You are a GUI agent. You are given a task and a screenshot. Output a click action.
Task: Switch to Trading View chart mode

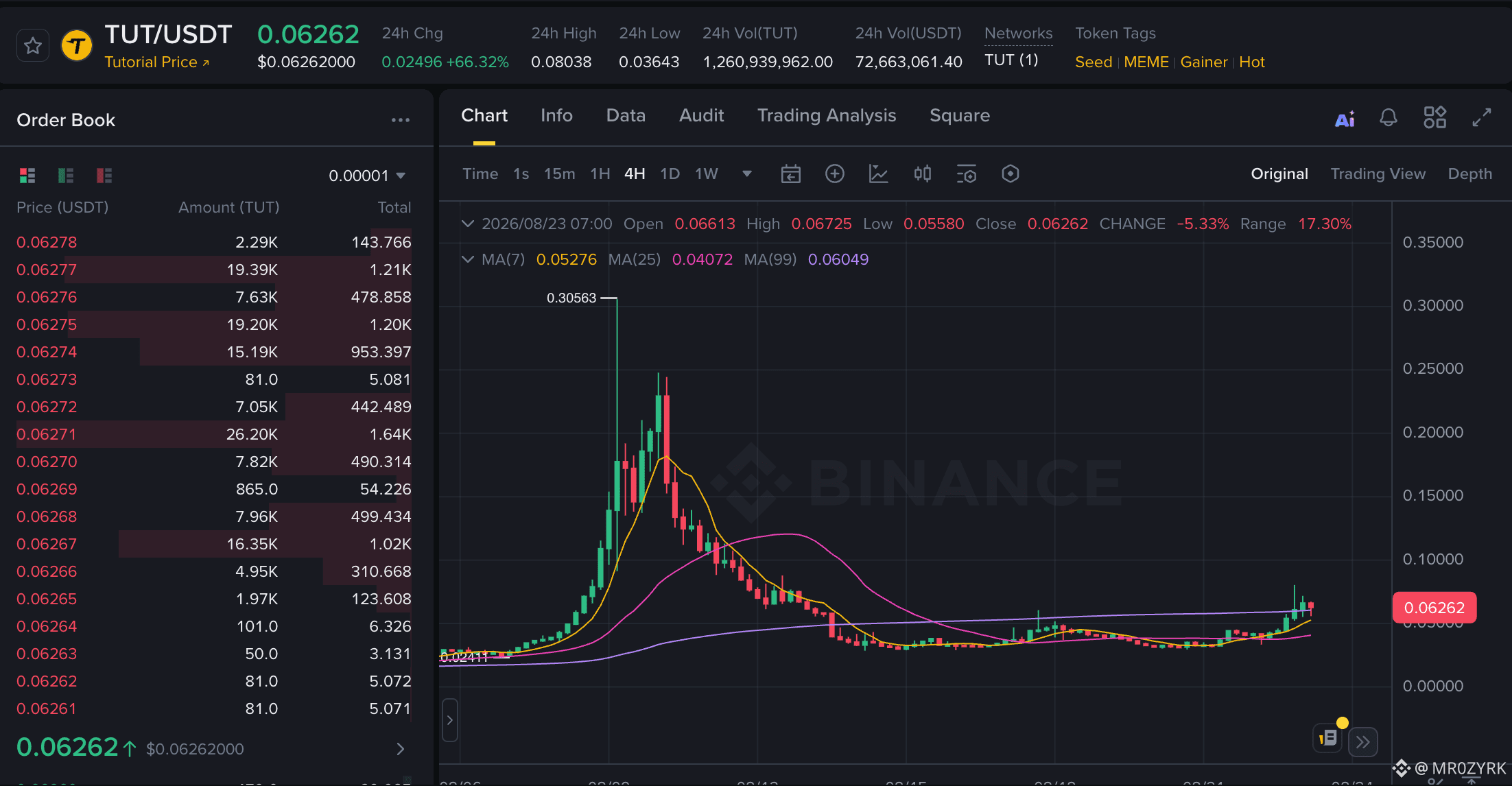[1378, 174]
